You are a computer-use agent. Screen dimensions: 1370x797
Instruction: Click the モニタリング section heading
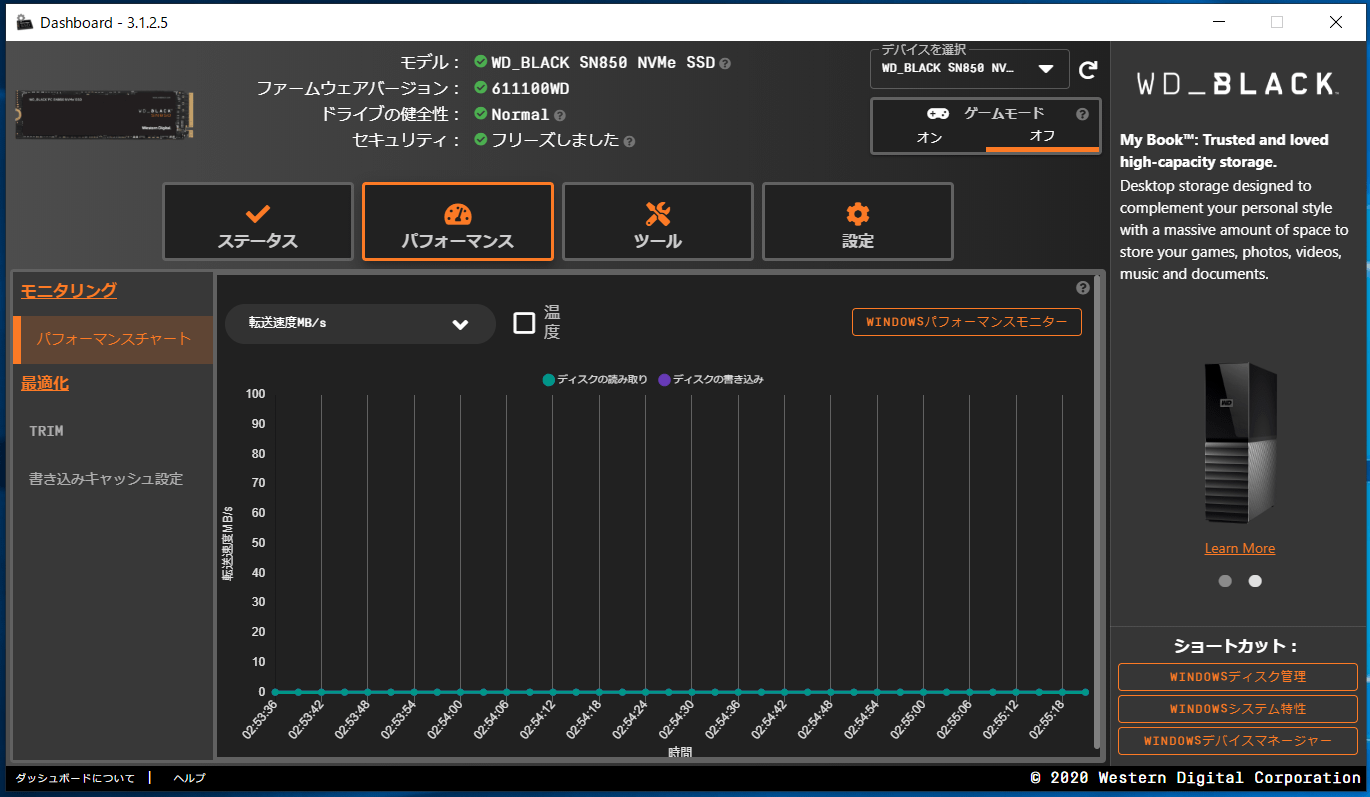point(69,291)
